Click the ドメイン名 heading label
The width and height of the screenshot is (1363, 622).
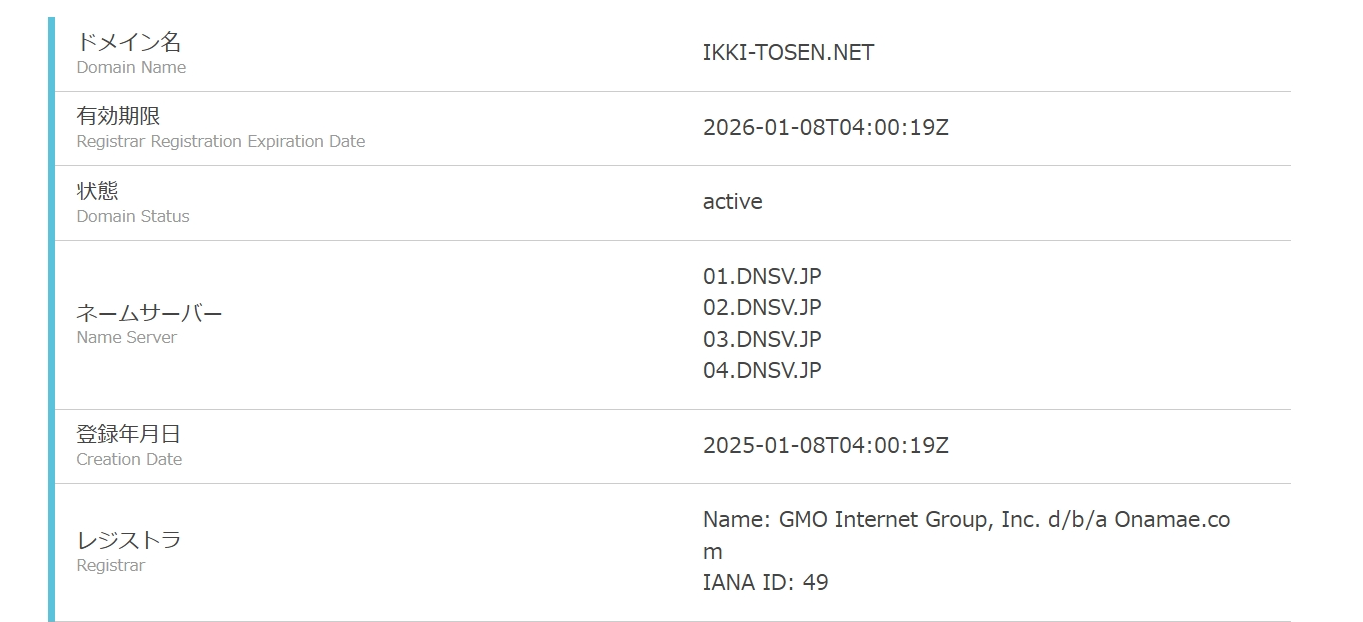[129, 42]
